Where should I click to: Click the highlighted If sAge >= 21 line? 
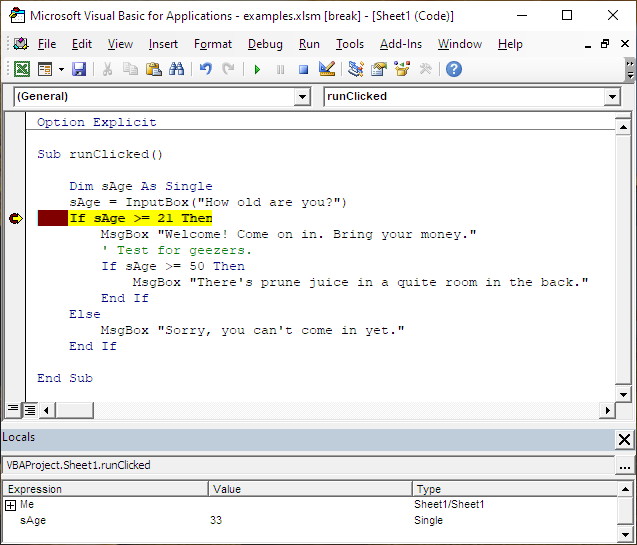click(x=141, y=218)
